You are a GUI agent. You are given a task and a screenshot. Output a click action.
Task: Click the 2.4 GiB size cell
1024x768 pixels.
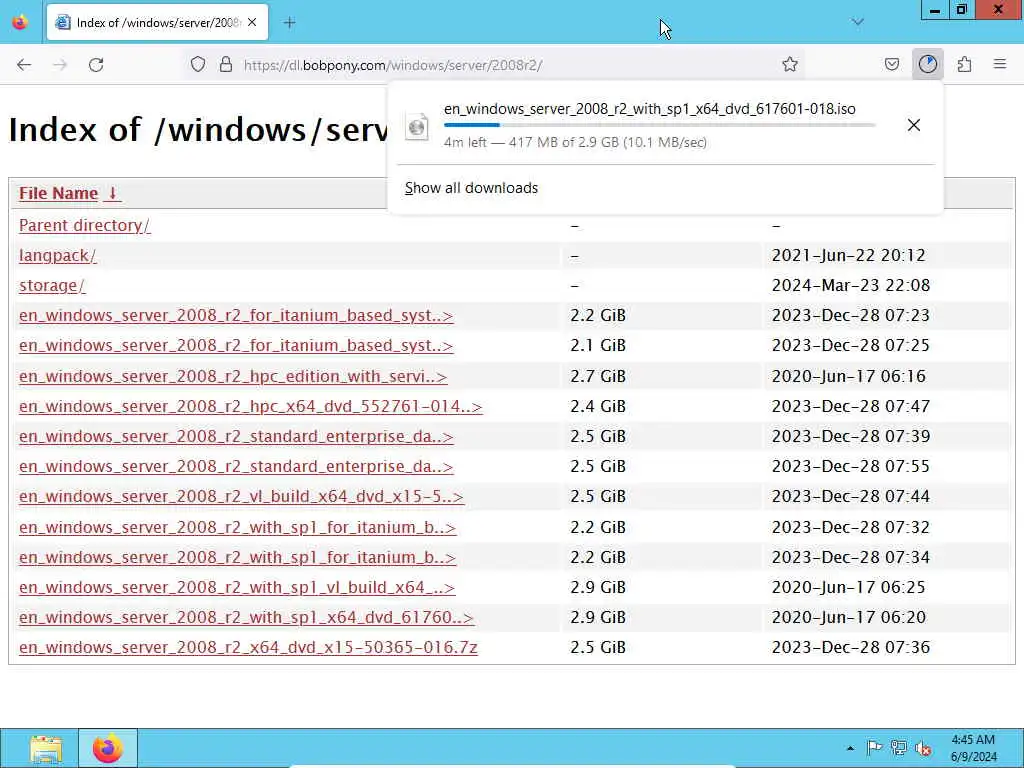tap(598, 406)
